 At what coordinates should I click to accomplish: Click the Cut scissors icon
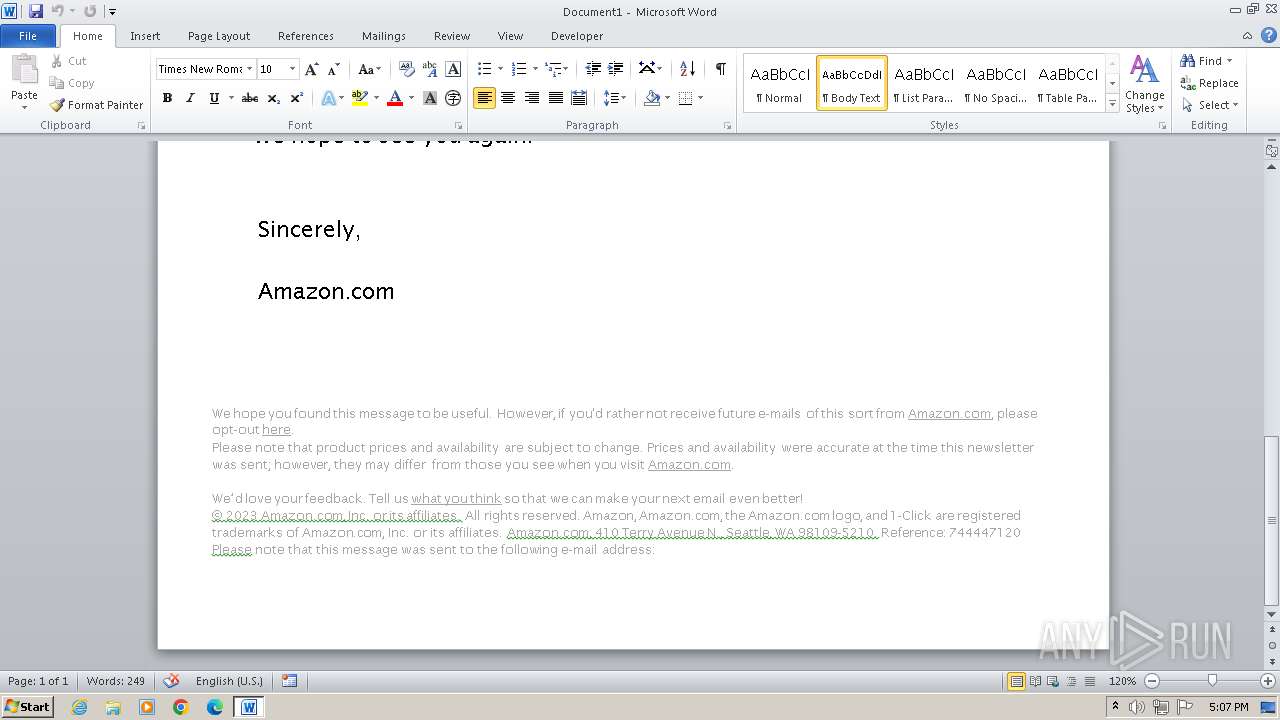57,61
